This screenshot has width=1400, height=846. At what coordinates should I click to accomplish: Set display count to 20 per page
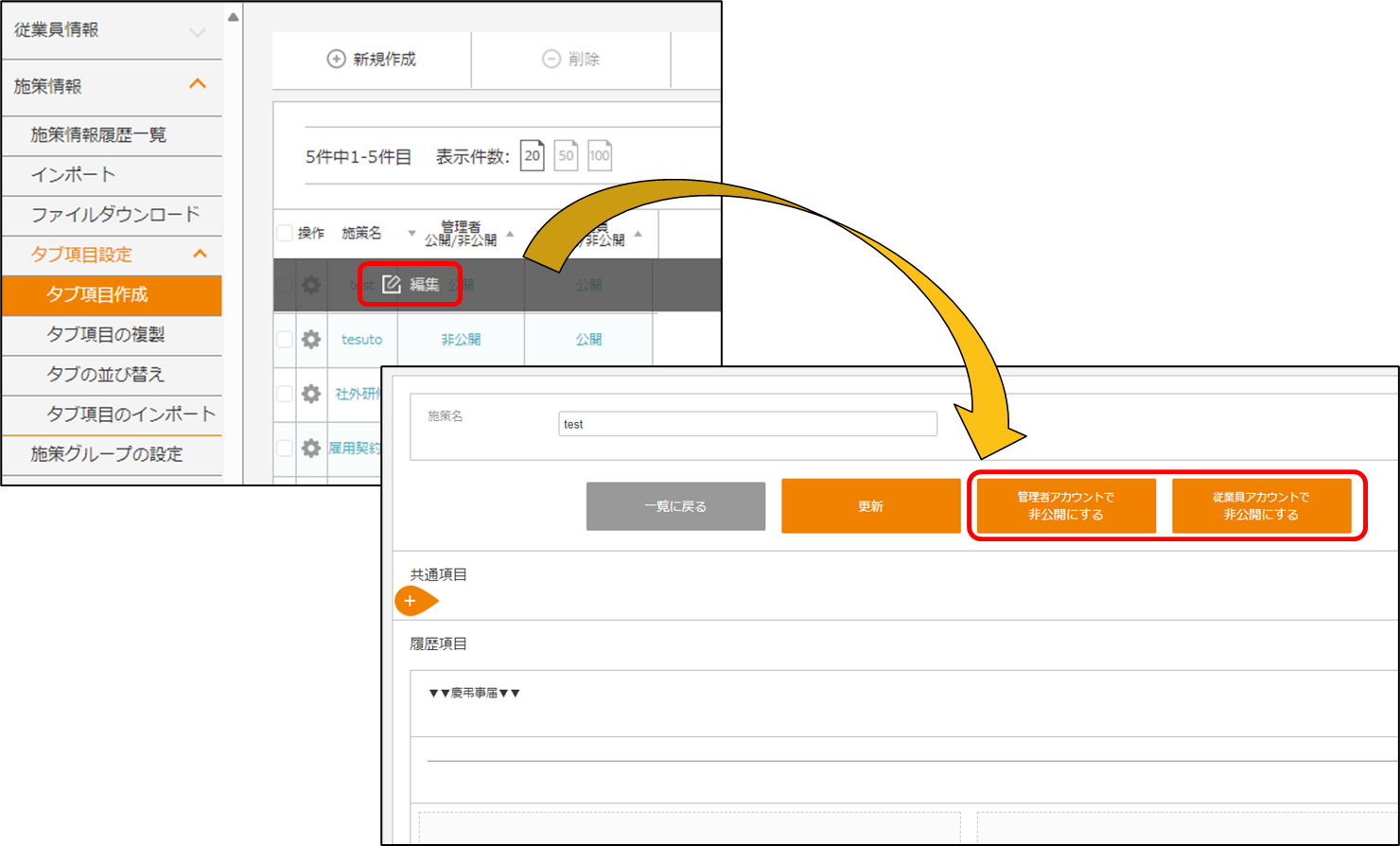(x=533, y=155)
